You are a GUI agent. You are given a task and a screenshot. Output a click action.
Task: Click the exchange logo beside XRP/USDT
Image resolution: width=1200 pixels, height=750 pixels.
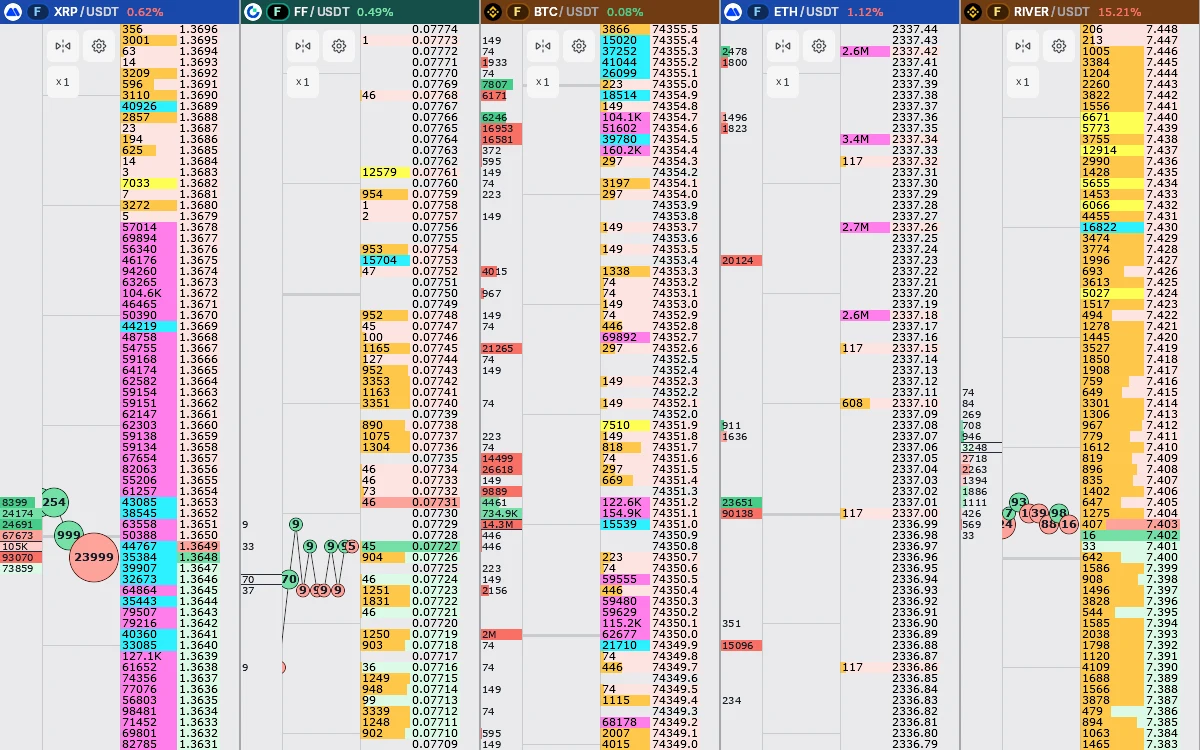pyautogui.click(x=13, y=12)
